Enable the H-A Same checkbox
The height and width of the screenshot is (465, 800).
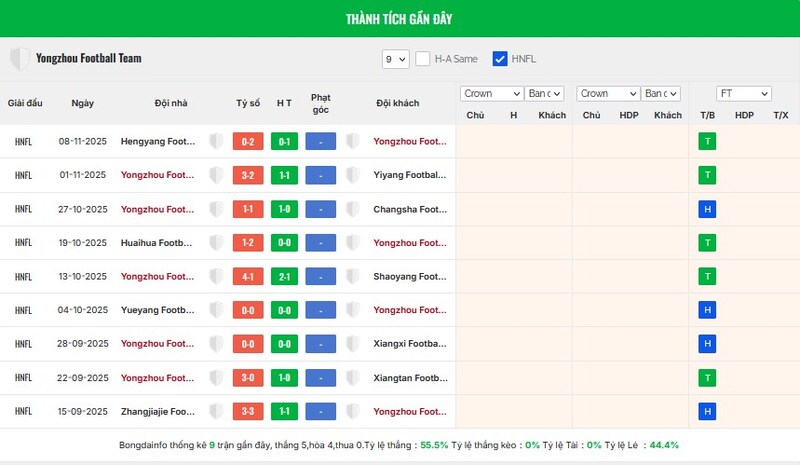pos(423,59)
